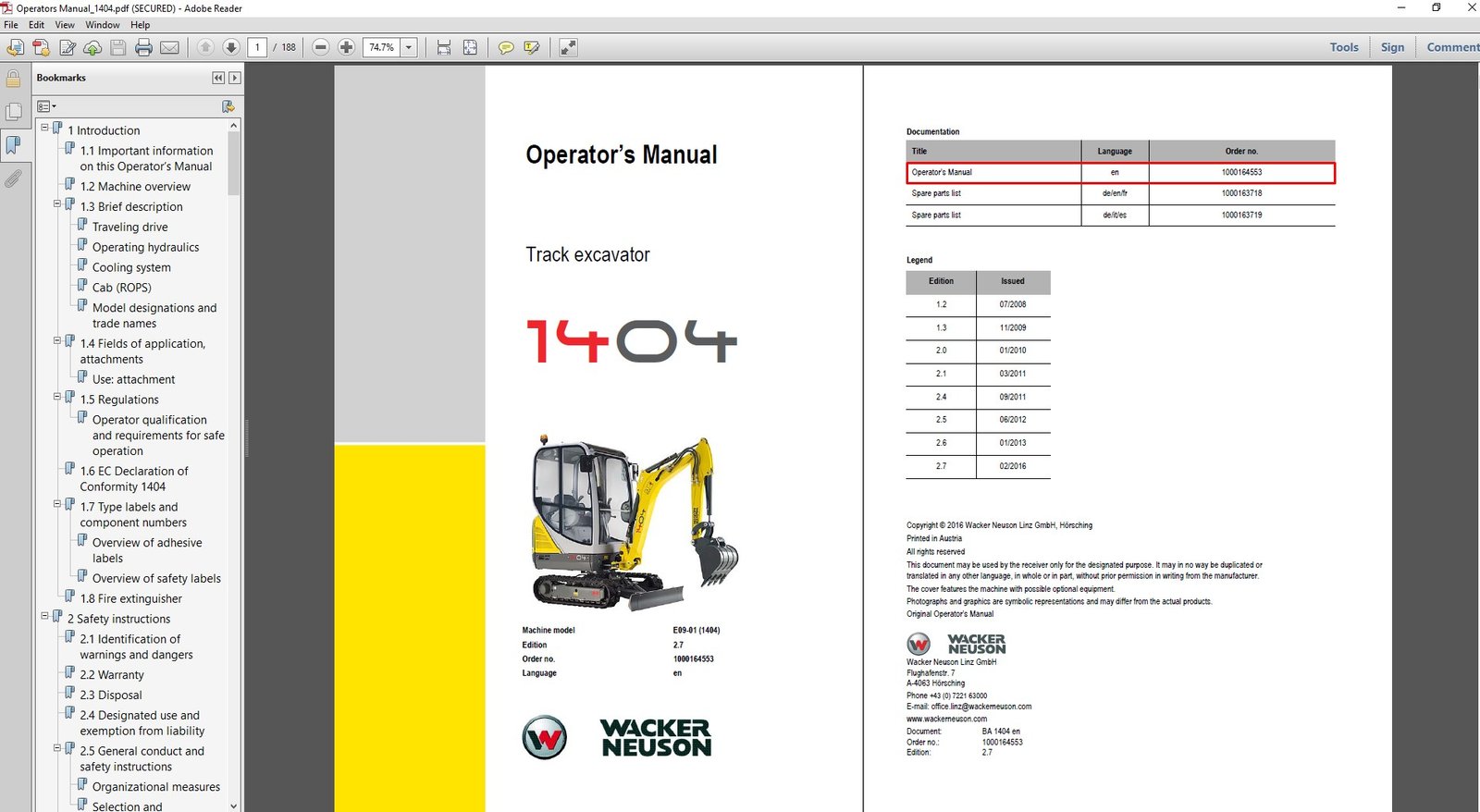This screenshot has height=812, width=1480.
Task: Open the zoom percentage dropdown
Action: [x=409, y=47]
